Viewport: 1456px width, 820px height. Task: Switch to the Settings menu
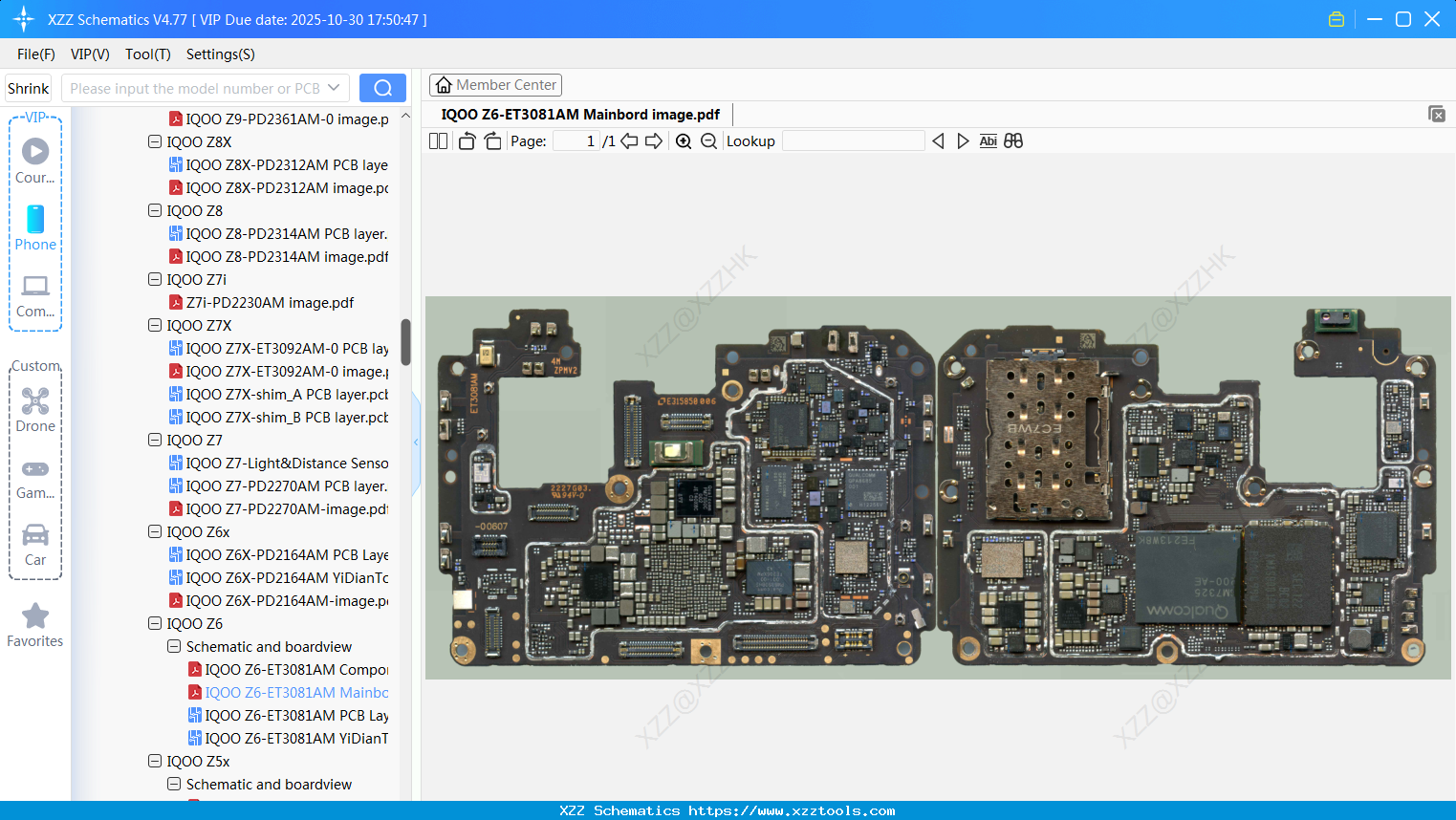pos(220,54)
